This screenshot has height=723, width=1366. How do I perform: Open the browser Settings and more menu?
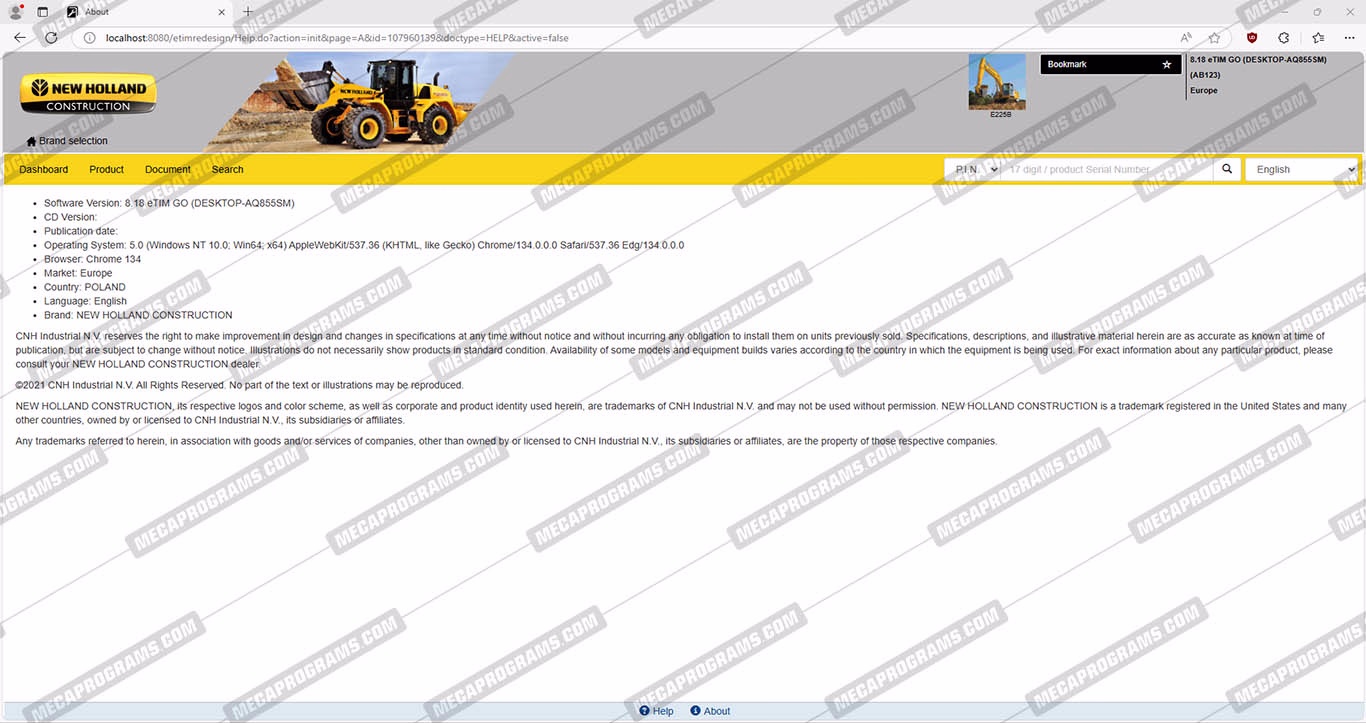1349,38
